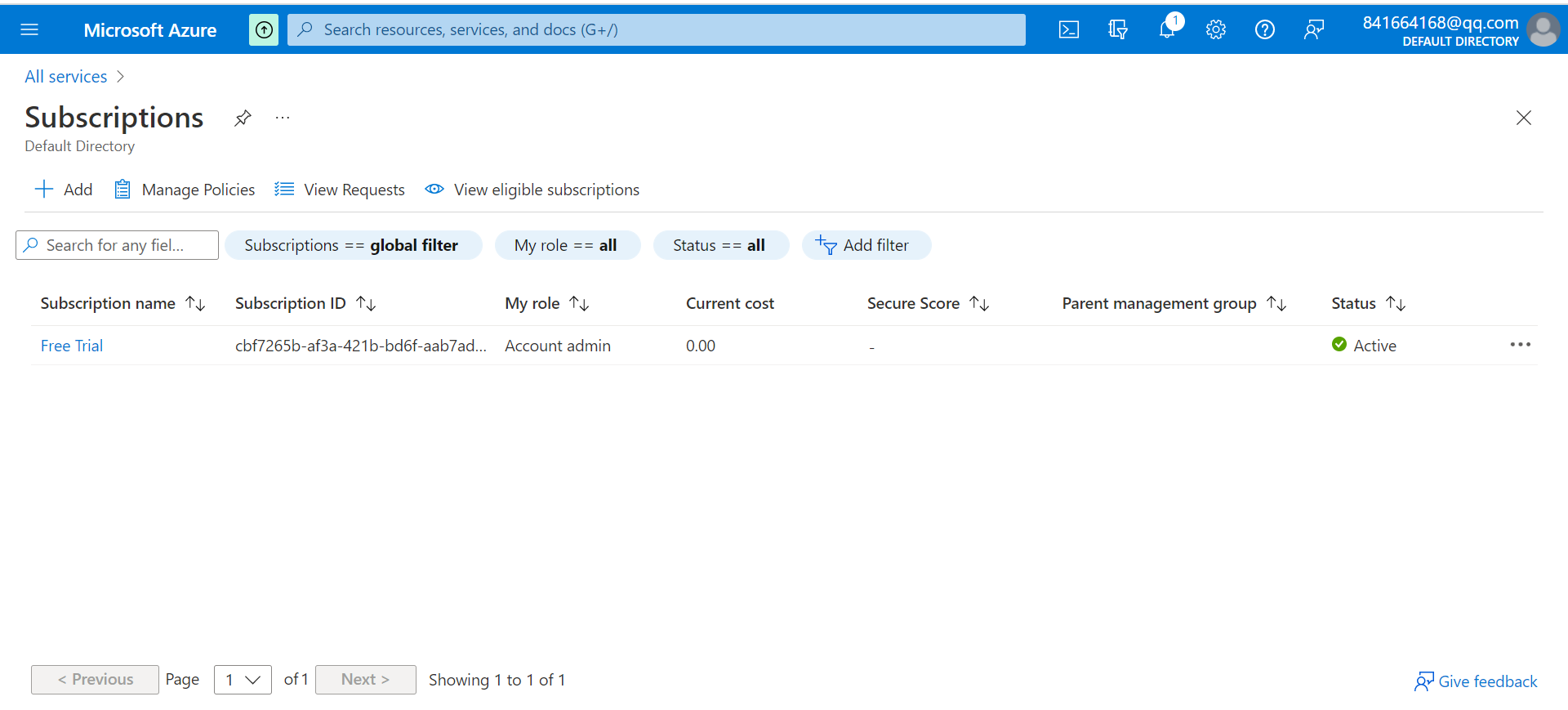Open the ellipsis menu beside Subscriptions title
1568x710 pixels.
pyautogui.click(x=283, y=118)
